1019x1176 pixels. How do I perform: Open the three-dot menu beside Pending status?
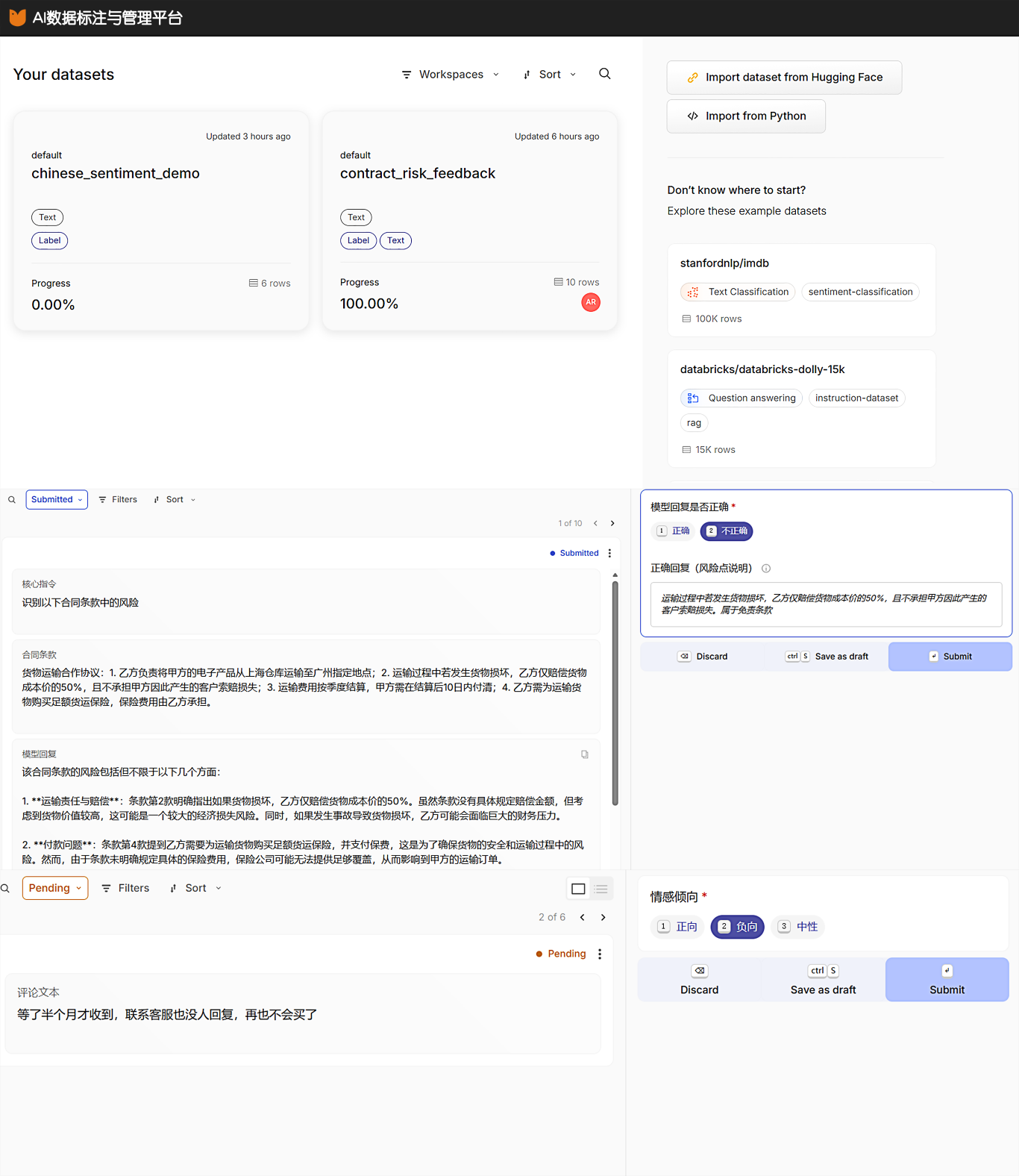click(600, 954)
